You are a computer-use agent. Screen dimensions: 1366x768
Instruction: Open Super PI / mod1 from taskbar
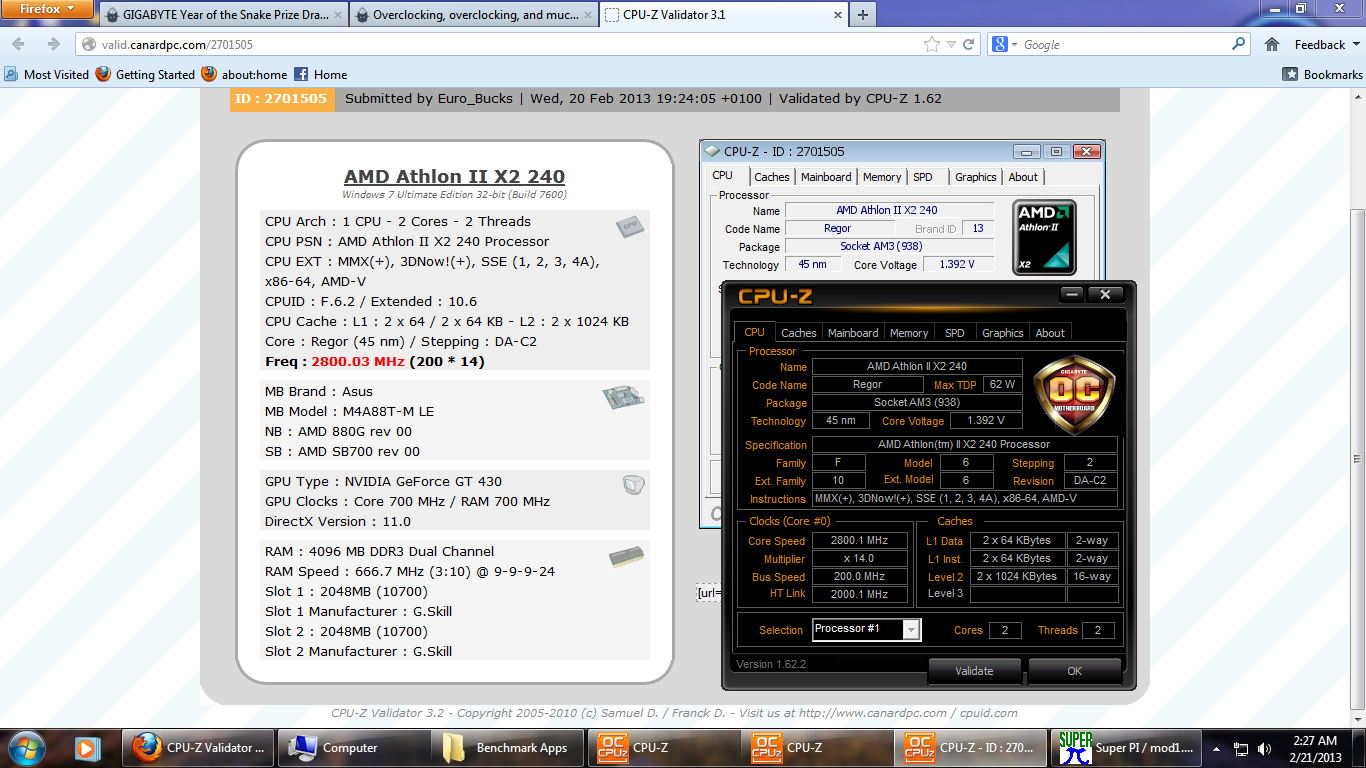point(1127,748)
